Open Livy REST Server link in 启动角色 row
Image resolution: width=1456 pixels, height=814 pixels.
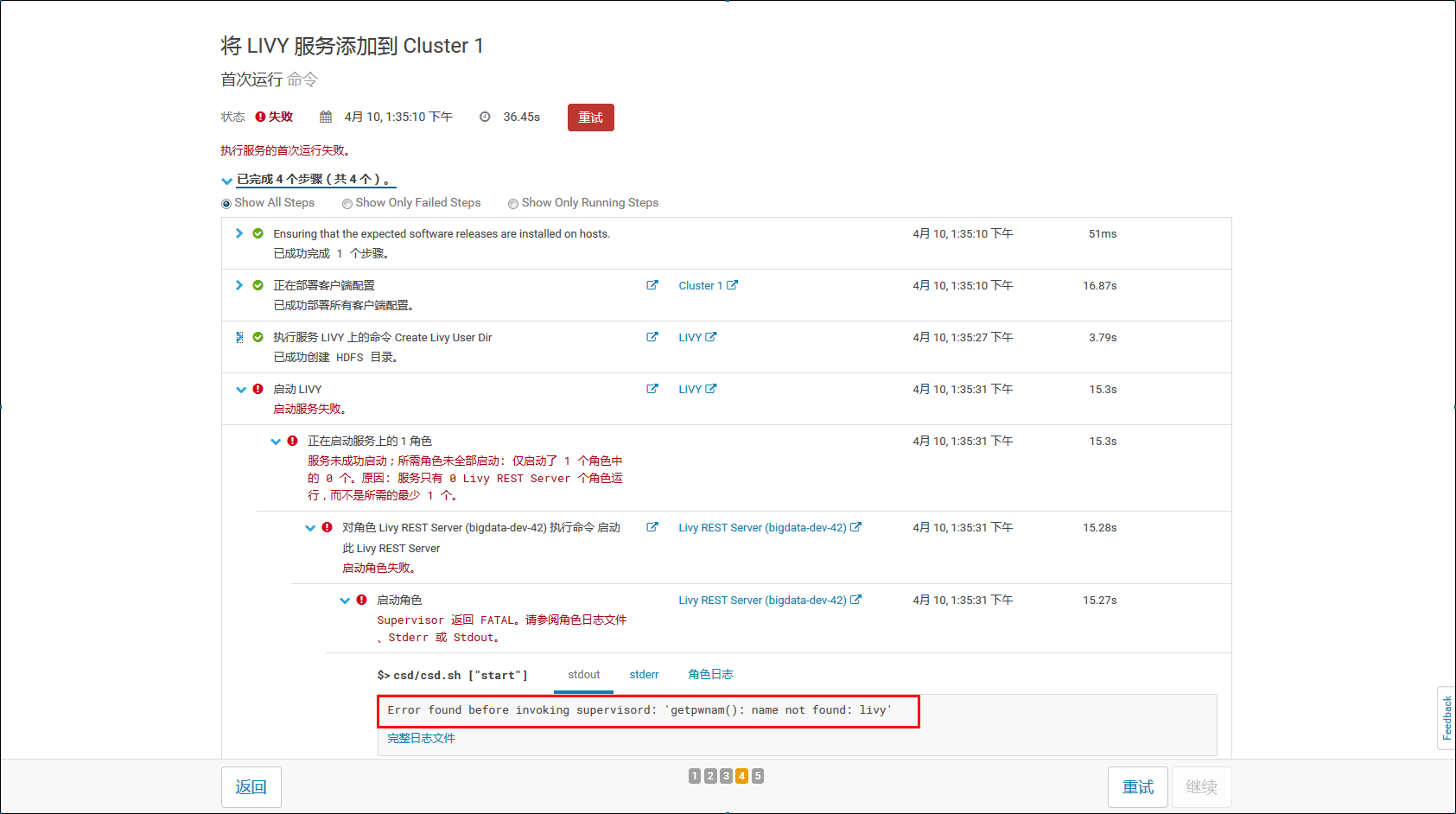(x=770, y=600)
